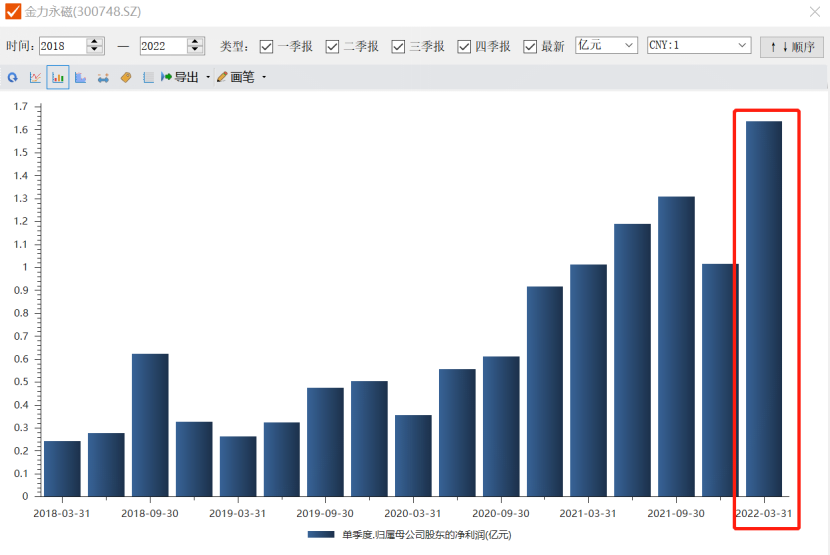830x555 pixels.
Task: Click the orange tag label icon
Action: click(x=126, y=77)
